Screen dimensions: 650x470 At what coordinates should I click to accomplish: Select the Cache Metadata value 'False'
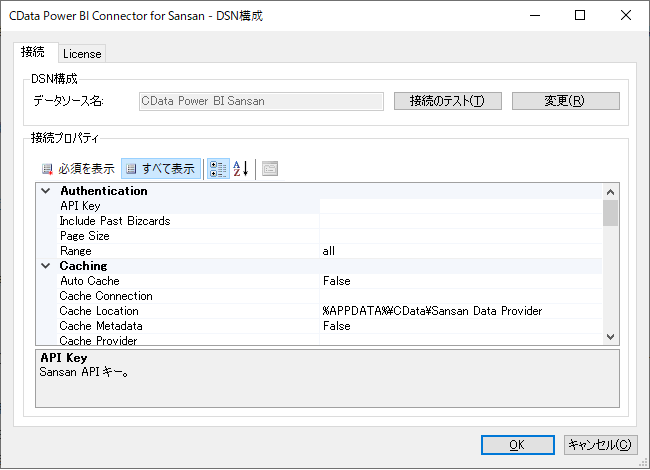coord(337,326)
